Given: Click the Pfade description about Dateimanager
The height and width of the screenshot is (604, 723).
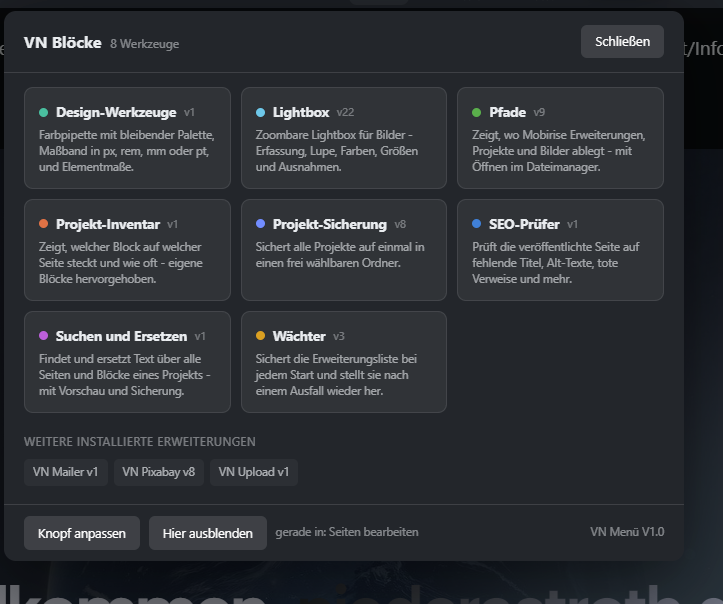Looking at the screenshot, I should 558,151.
